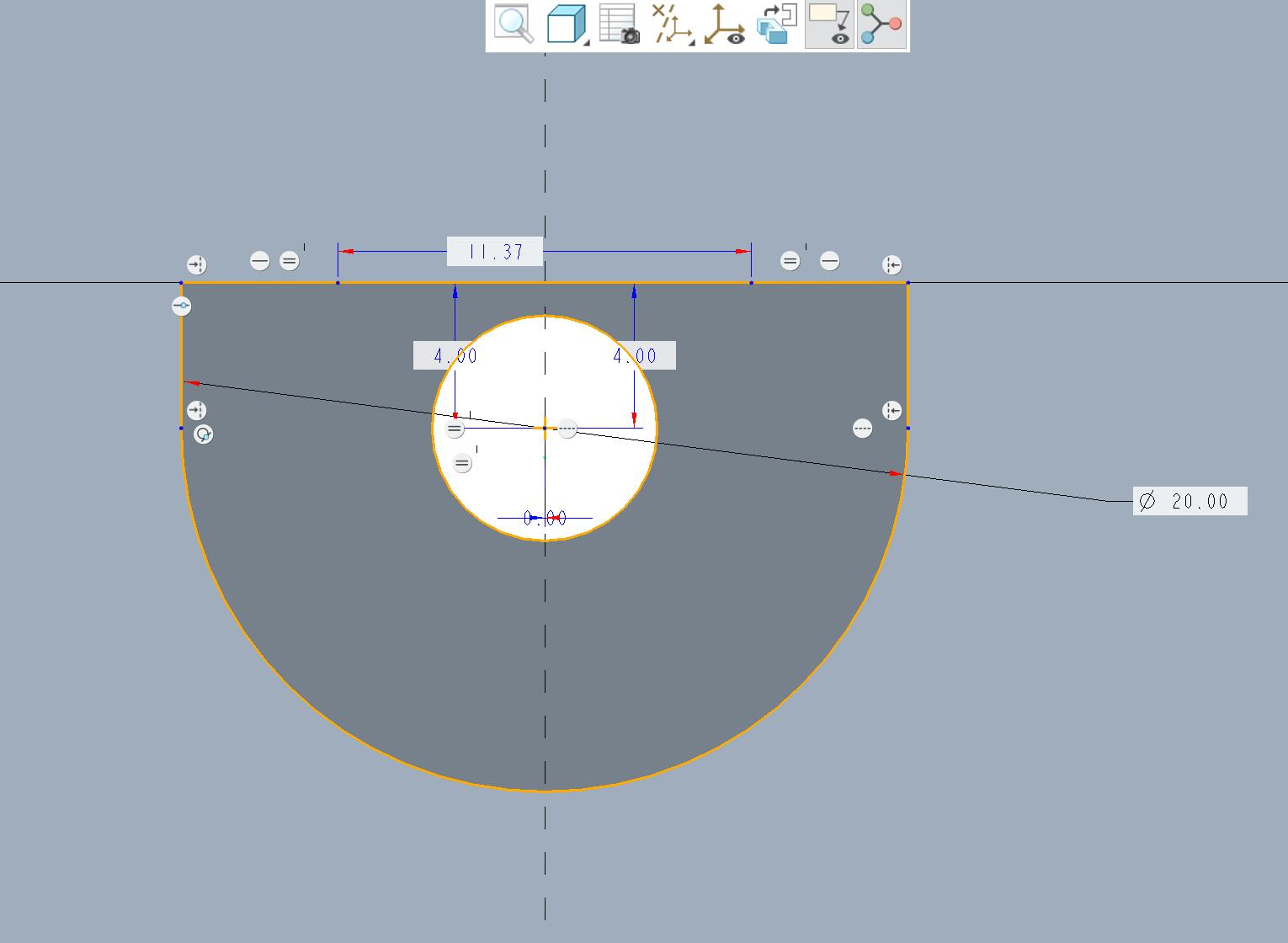Image resolution: width=1288 pixels, height=943 pixels.
Task: Select the right 4.00 dimension value
Action: 634,355
